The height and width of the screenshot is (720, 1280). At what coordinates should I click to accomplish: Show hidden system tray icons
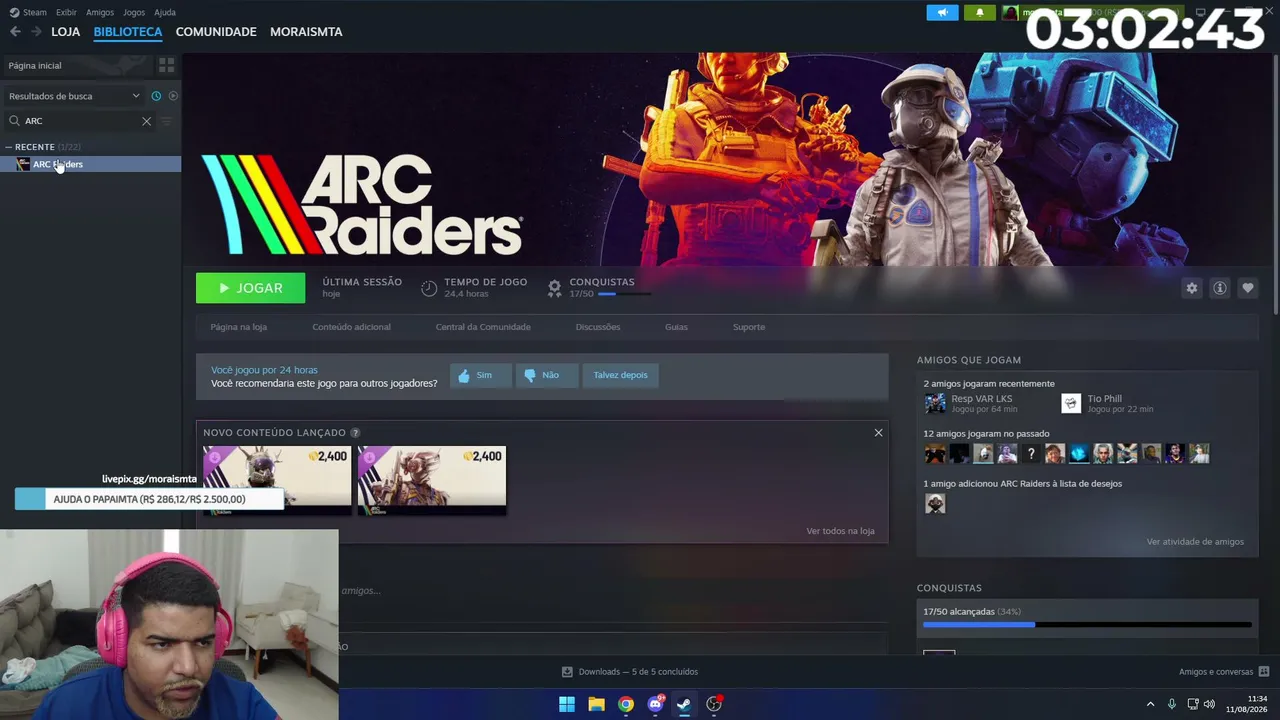coord(1150,704)
